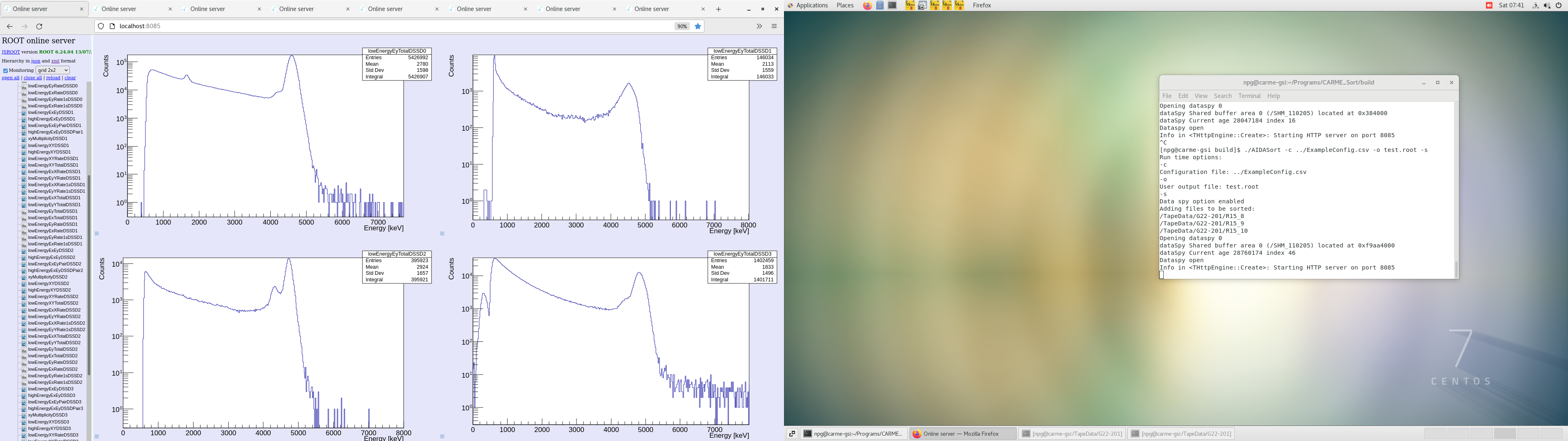The image size is (1568, 441).
Task: Open the new tab plus button
Action: (718, 9)
